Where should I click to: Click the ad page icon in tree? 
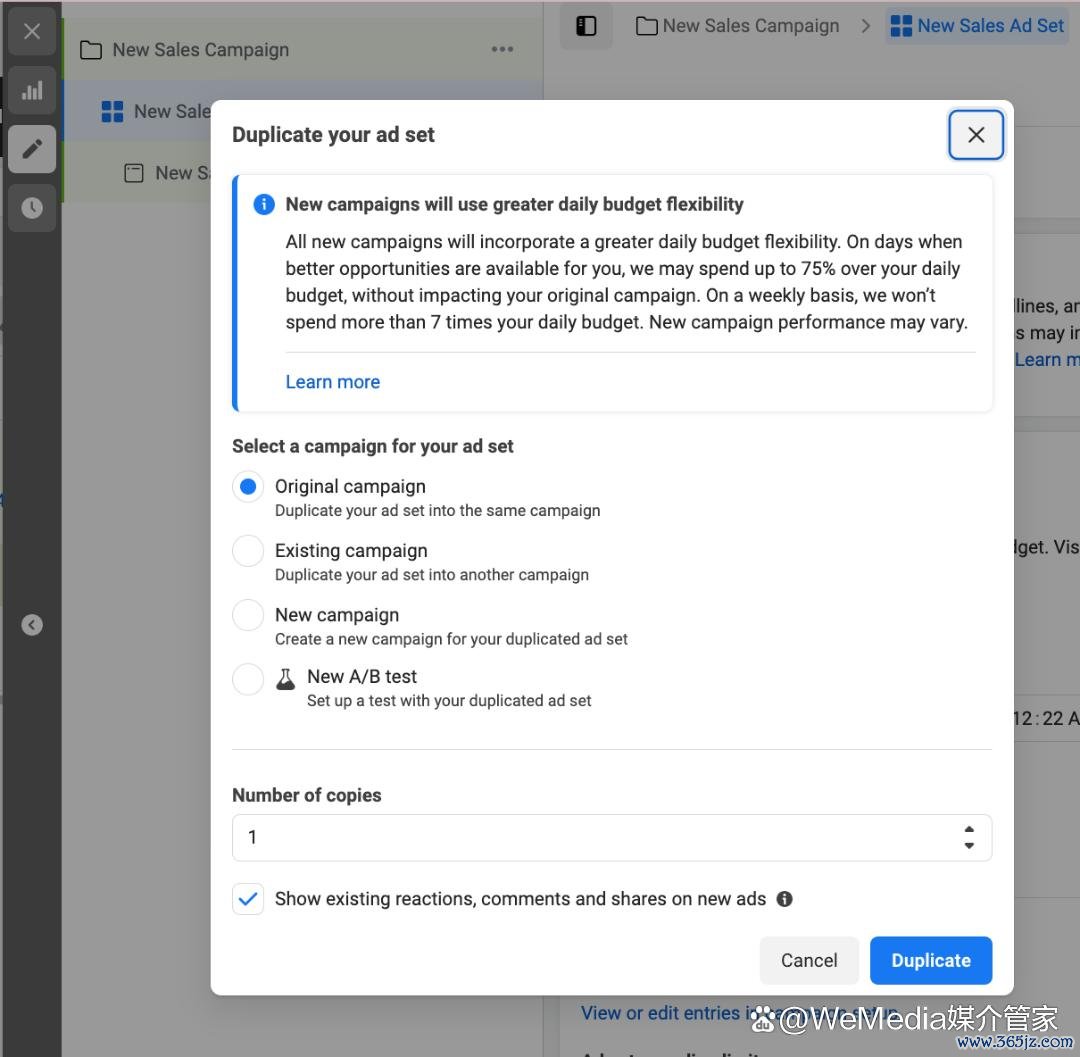click(x=134, y=173)
